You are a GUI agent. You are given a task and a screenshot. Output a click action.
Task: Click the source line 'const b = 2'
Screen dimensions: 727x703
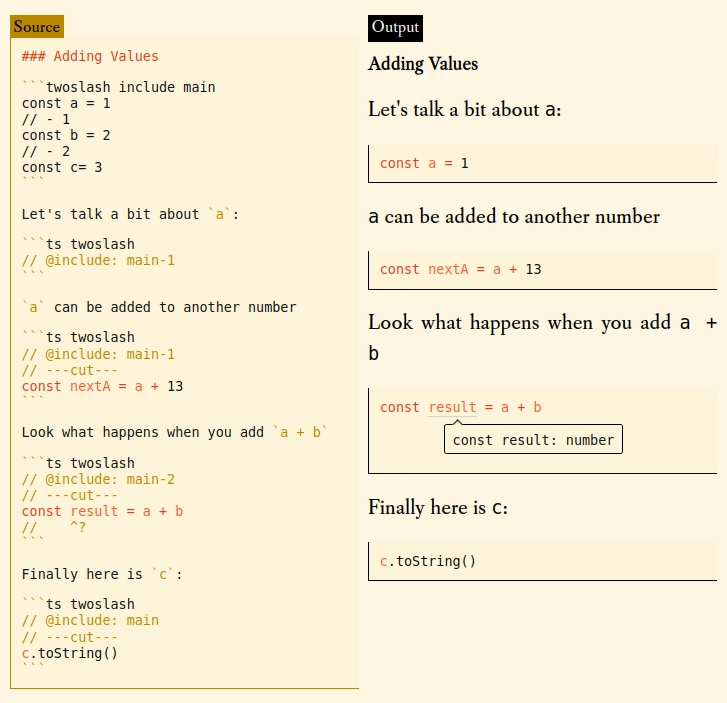pos(66,135)
